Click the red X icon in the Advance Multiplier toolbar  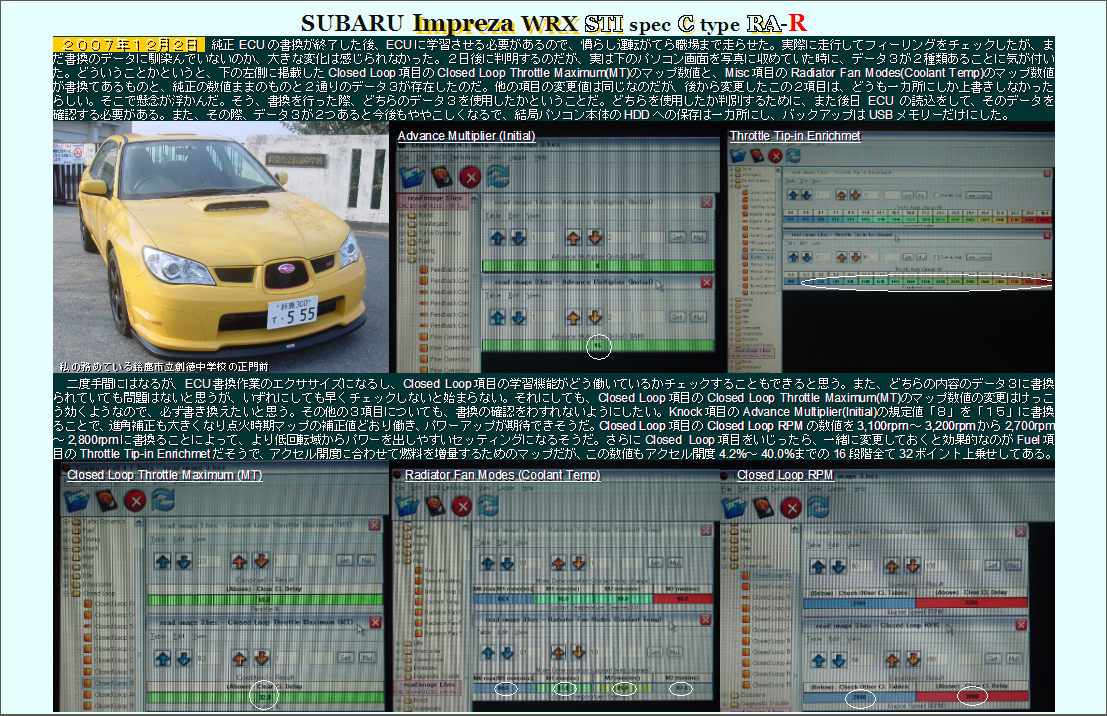click(x=470, y=177)
